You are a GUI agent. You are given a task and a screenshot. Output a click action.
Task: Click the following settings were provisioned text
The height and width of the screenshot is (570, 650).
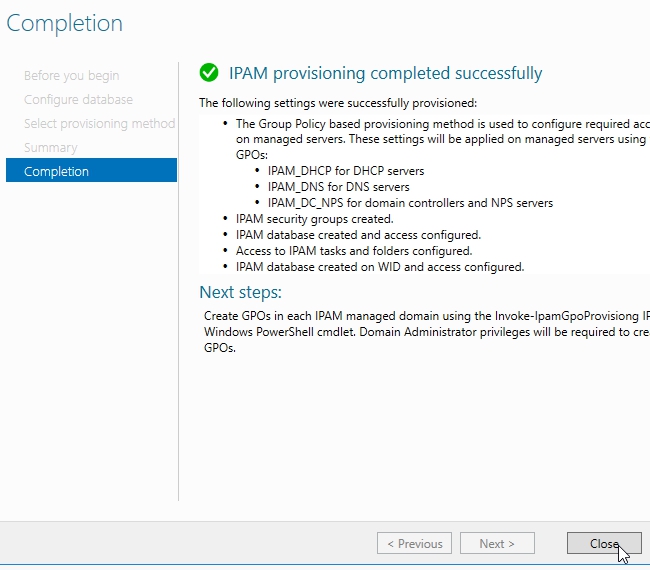pos(338,102)
